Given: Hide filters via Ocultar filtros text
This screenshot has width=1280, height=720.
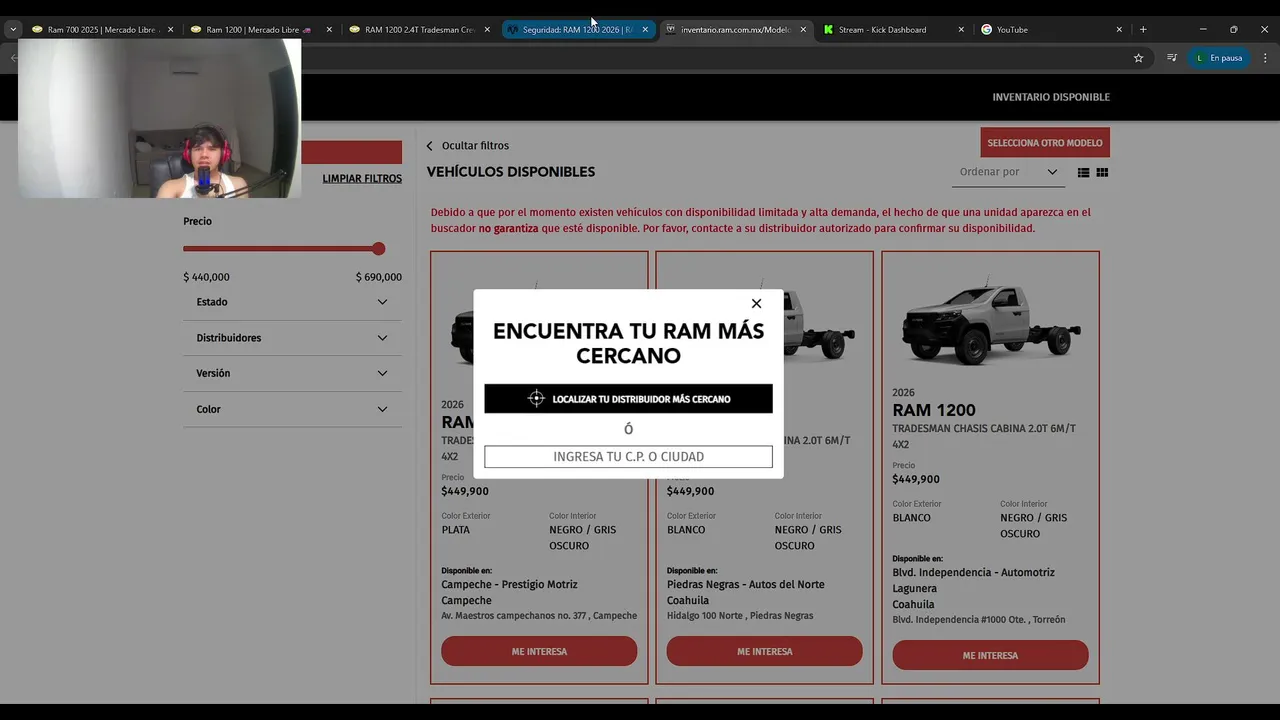Looking at the screenshot, I should [475, 146].
